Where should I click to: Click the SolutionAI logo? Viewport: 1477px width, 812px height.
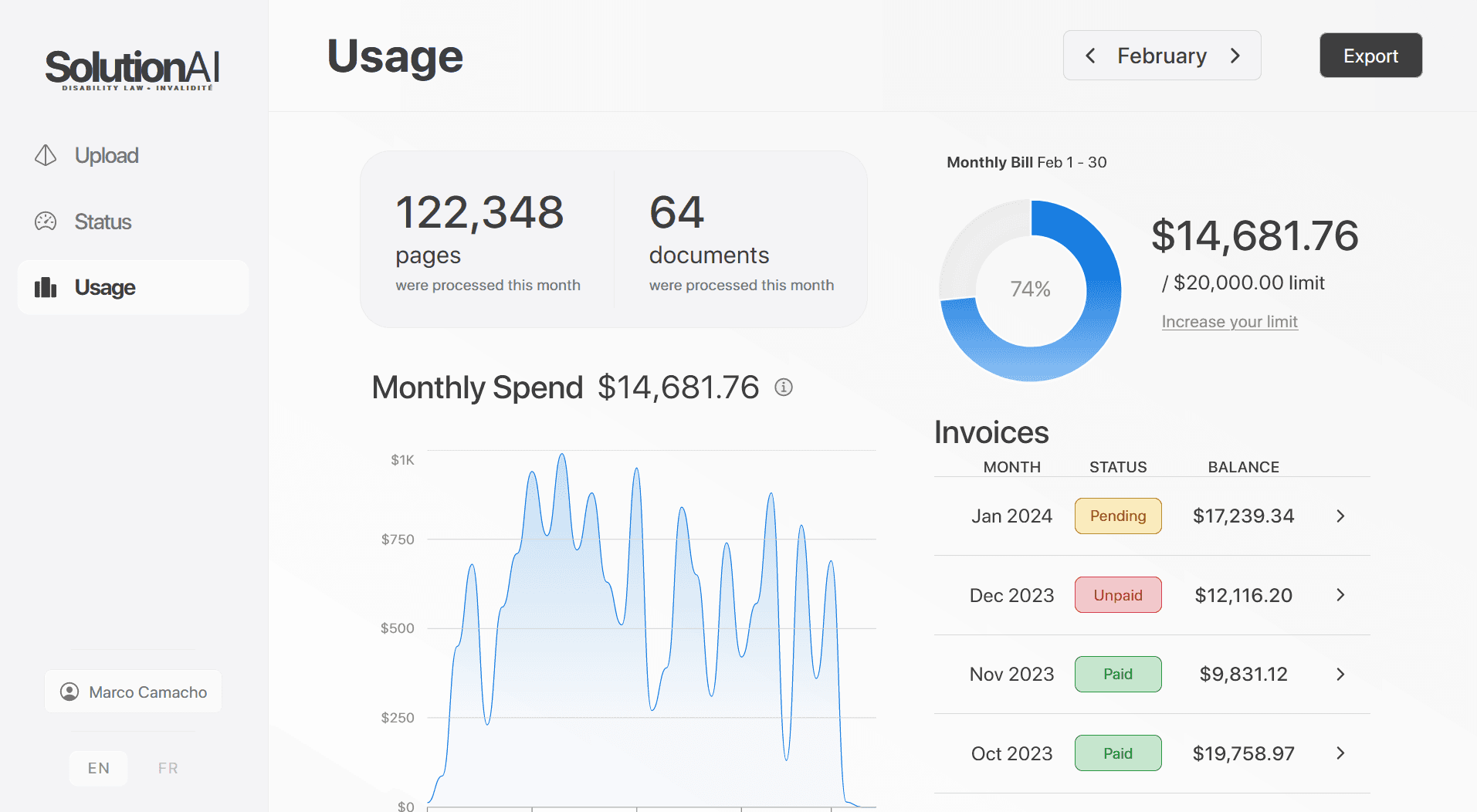[133, 69]
